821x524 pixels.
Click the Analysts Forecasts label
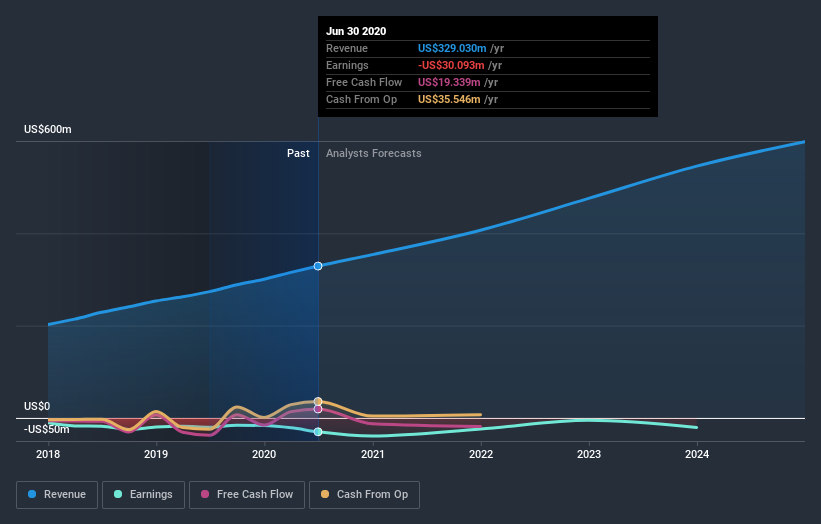pyautogui.click(x=373, y=153)
